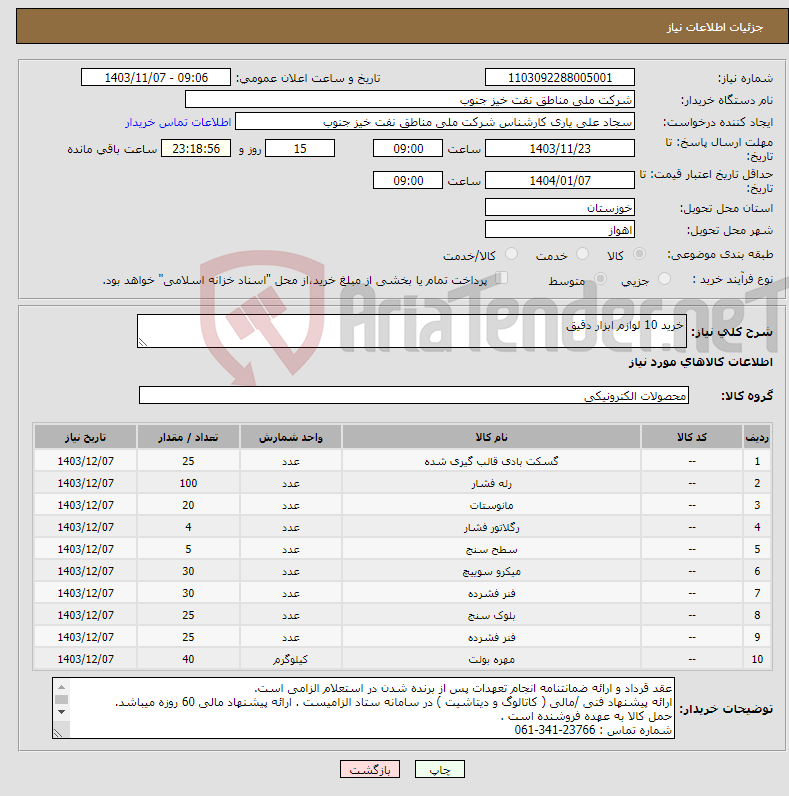Screen dimensions: 789x796
Task: Click فنر فشرده item in row 7
Action: click(491, 593)
